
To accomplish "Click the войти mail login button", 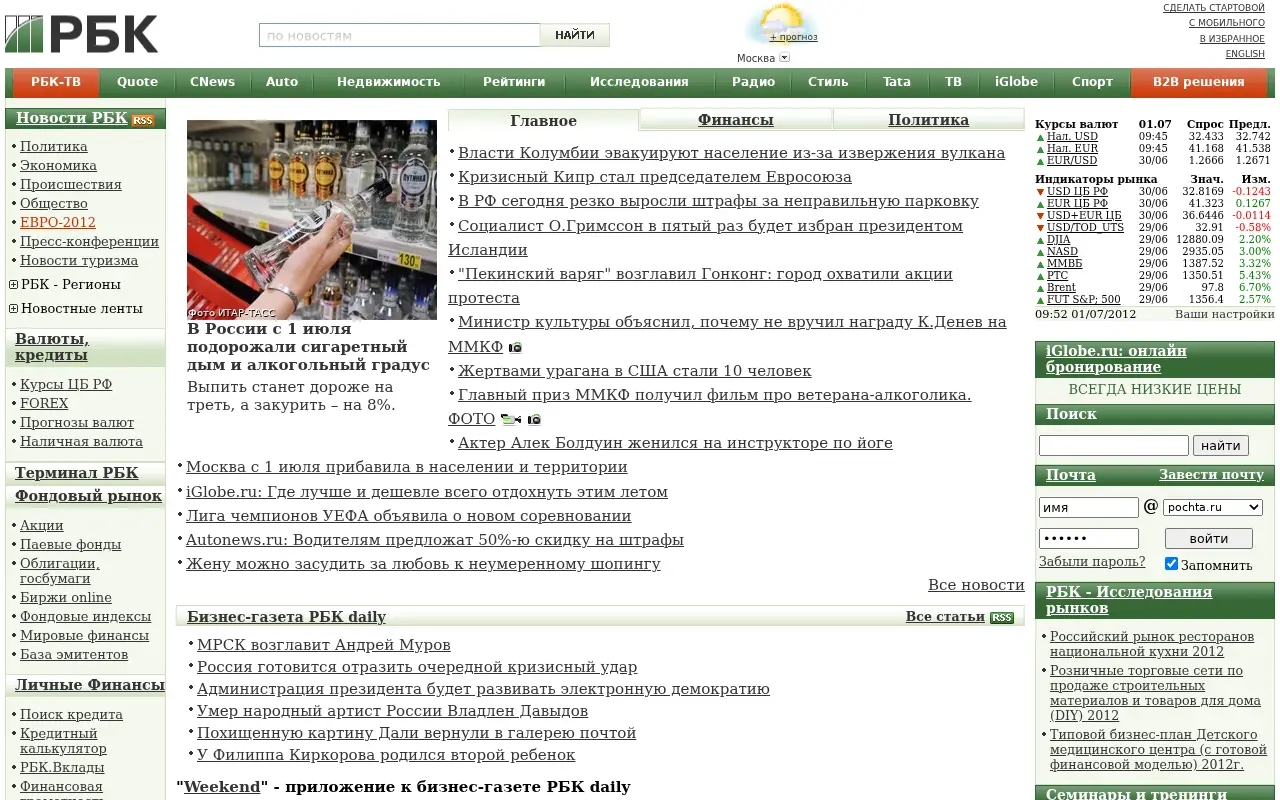I will tap(1209, 539).
